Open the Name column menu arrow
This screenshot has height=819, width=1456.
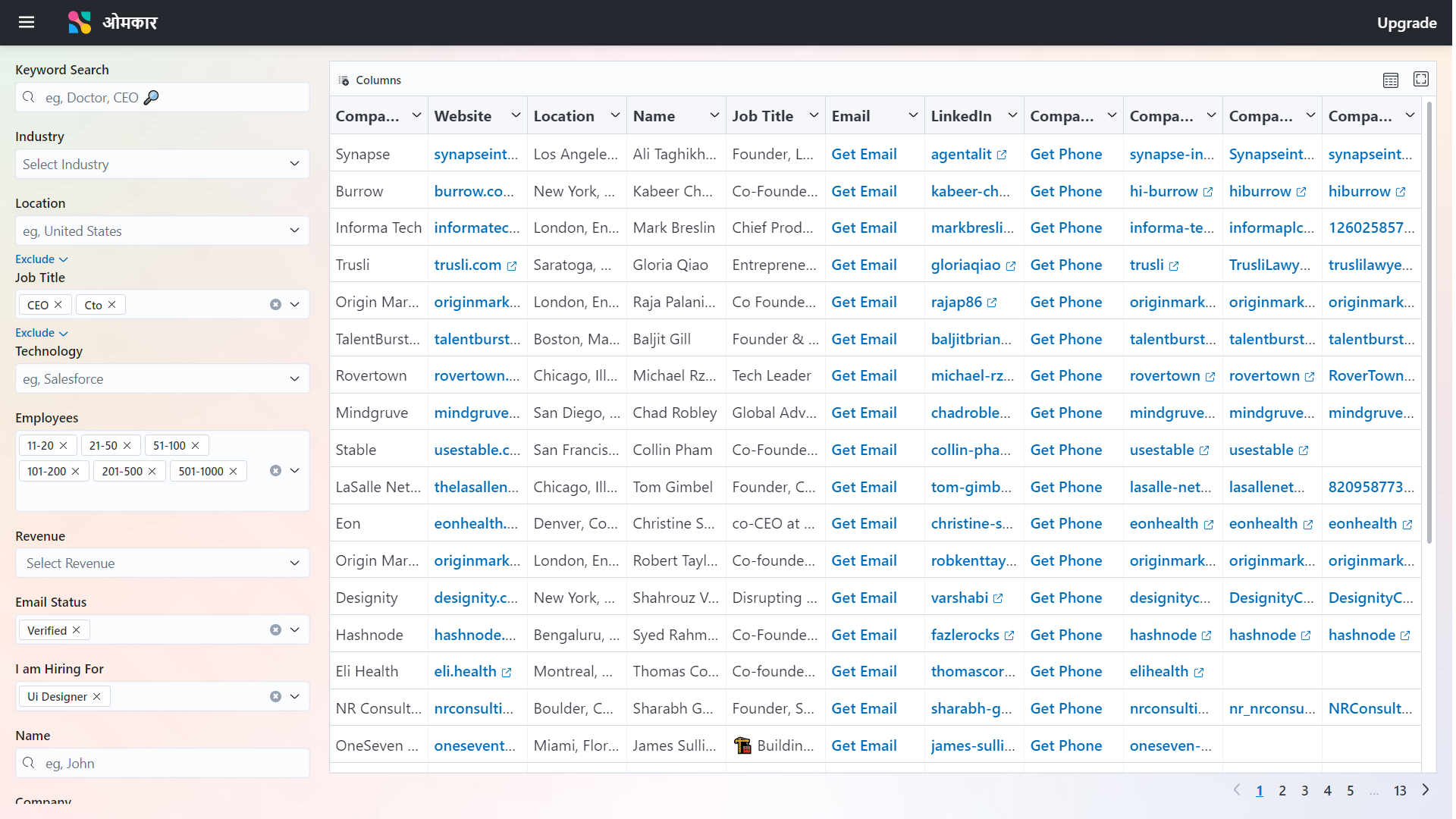(714, 115)
